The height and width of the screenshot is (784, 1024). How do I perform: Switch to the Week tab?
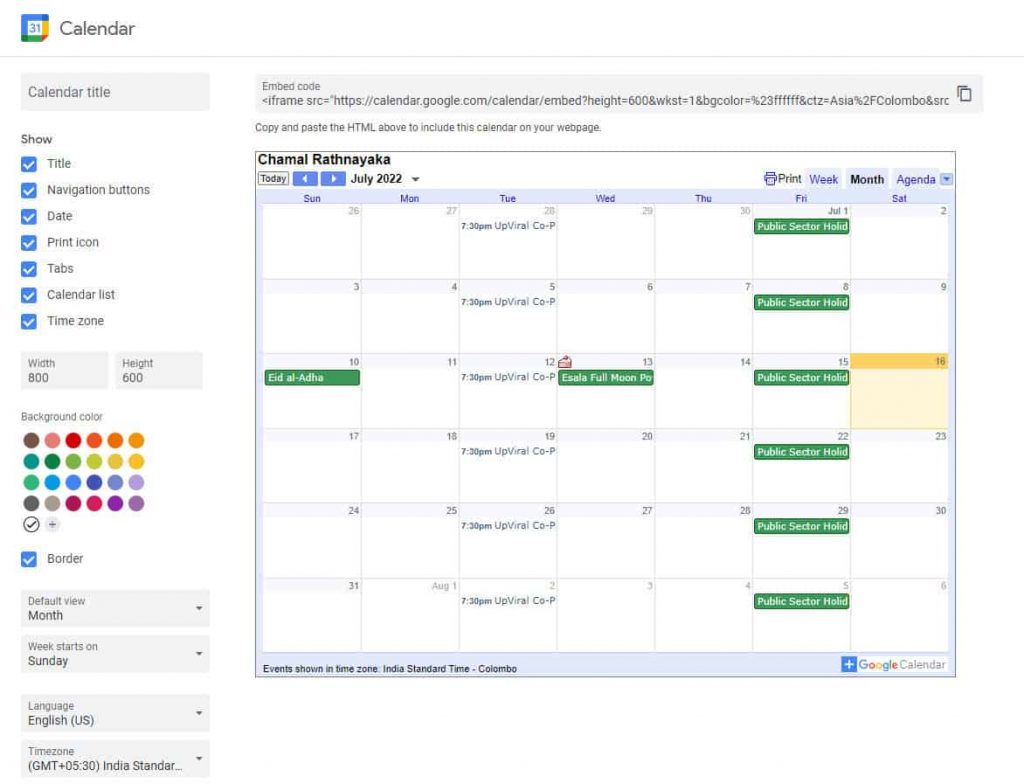pos(823,180)
